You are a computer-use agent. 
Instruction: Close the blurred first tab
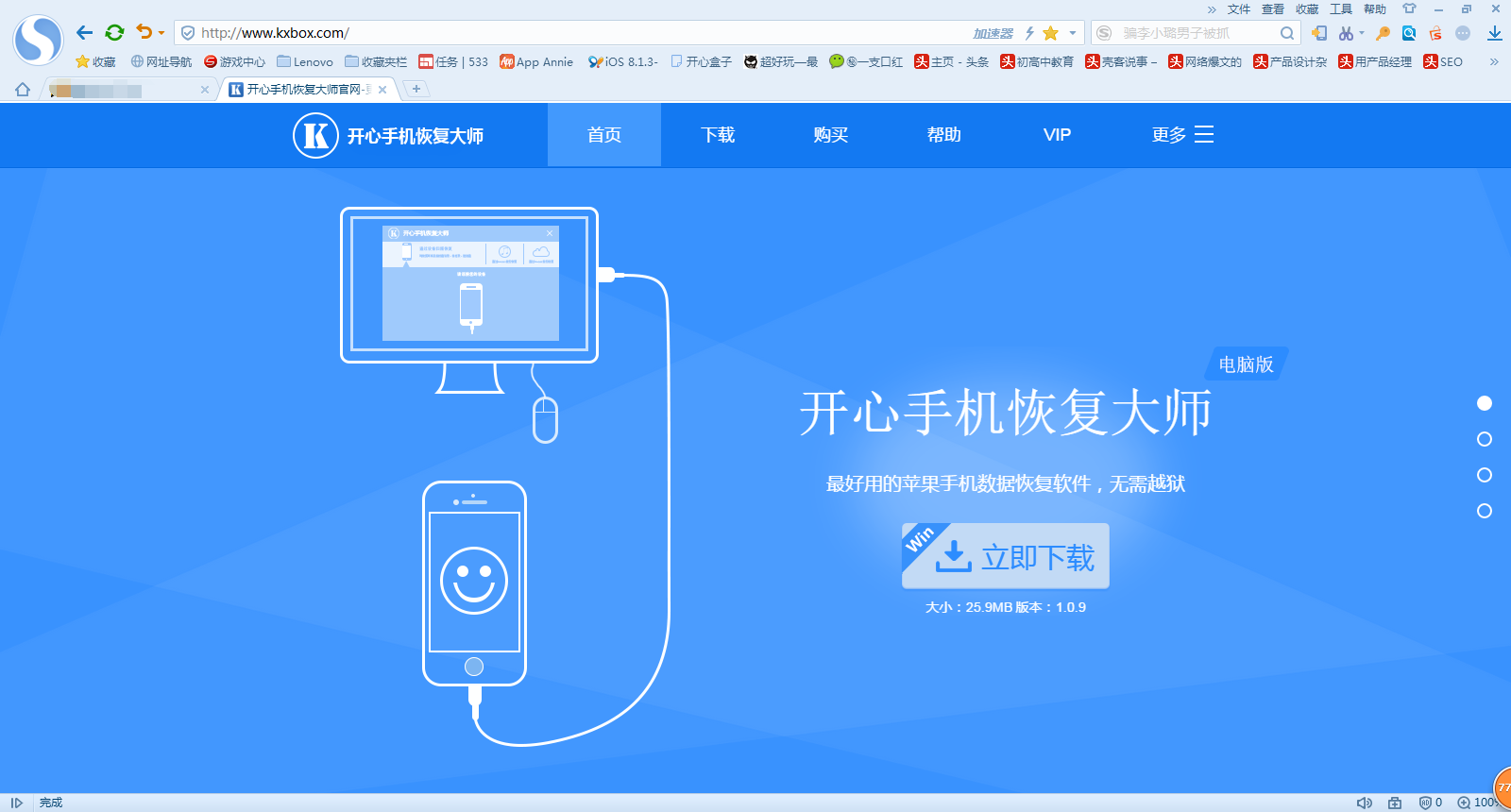tap(205, 90)
